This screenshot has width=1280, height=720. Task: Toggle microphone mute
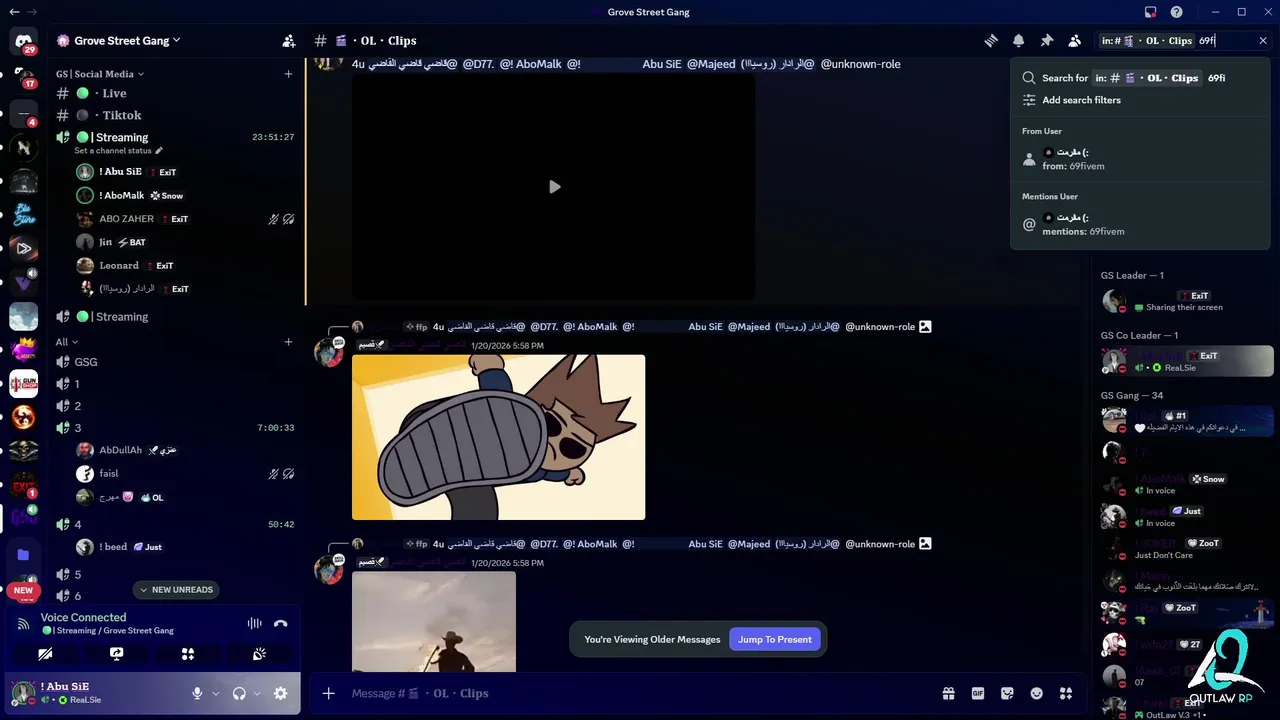tap(197, 693)
